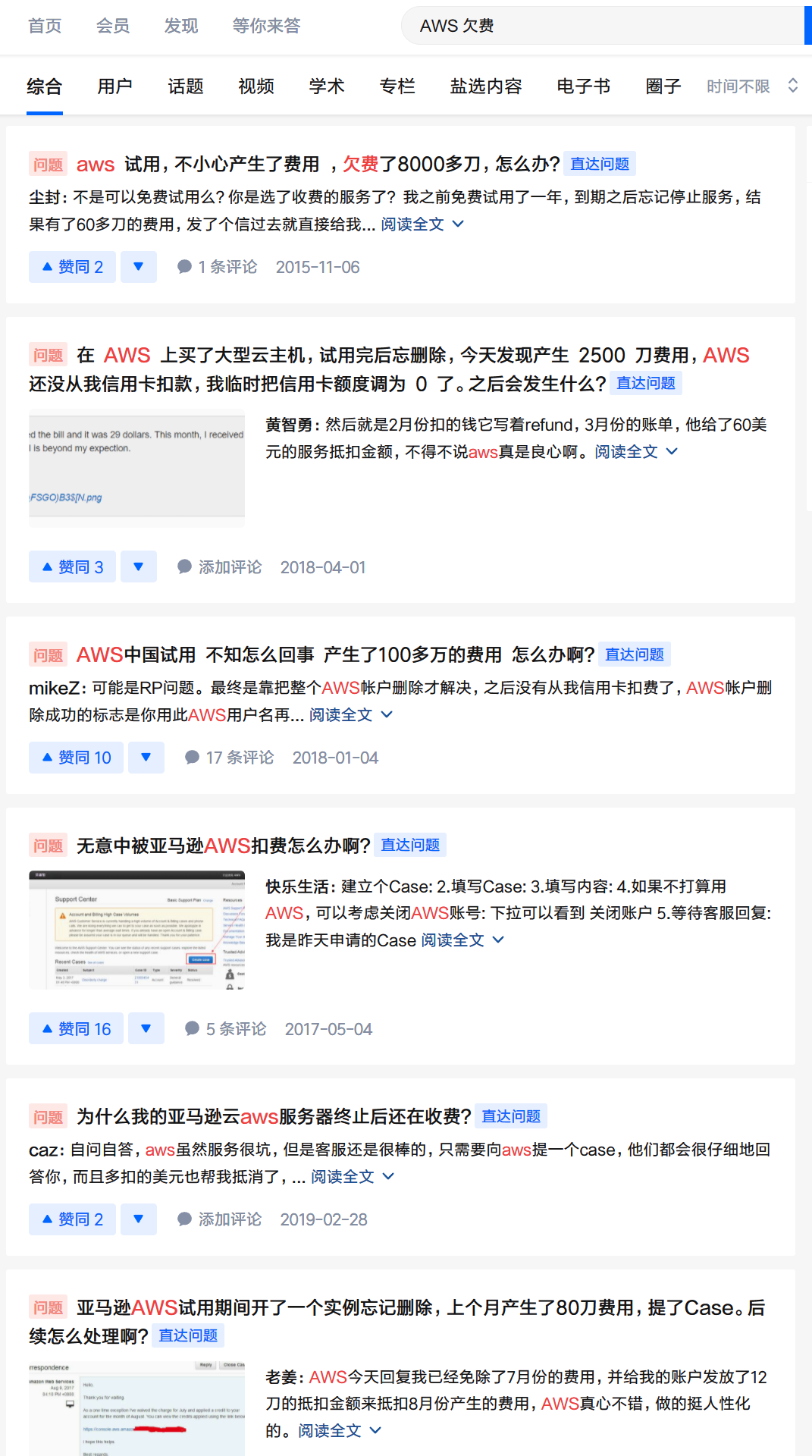Click 添加评论 on caz's answer
This screenshot has width=812, height=1456.
(219, 1219)
